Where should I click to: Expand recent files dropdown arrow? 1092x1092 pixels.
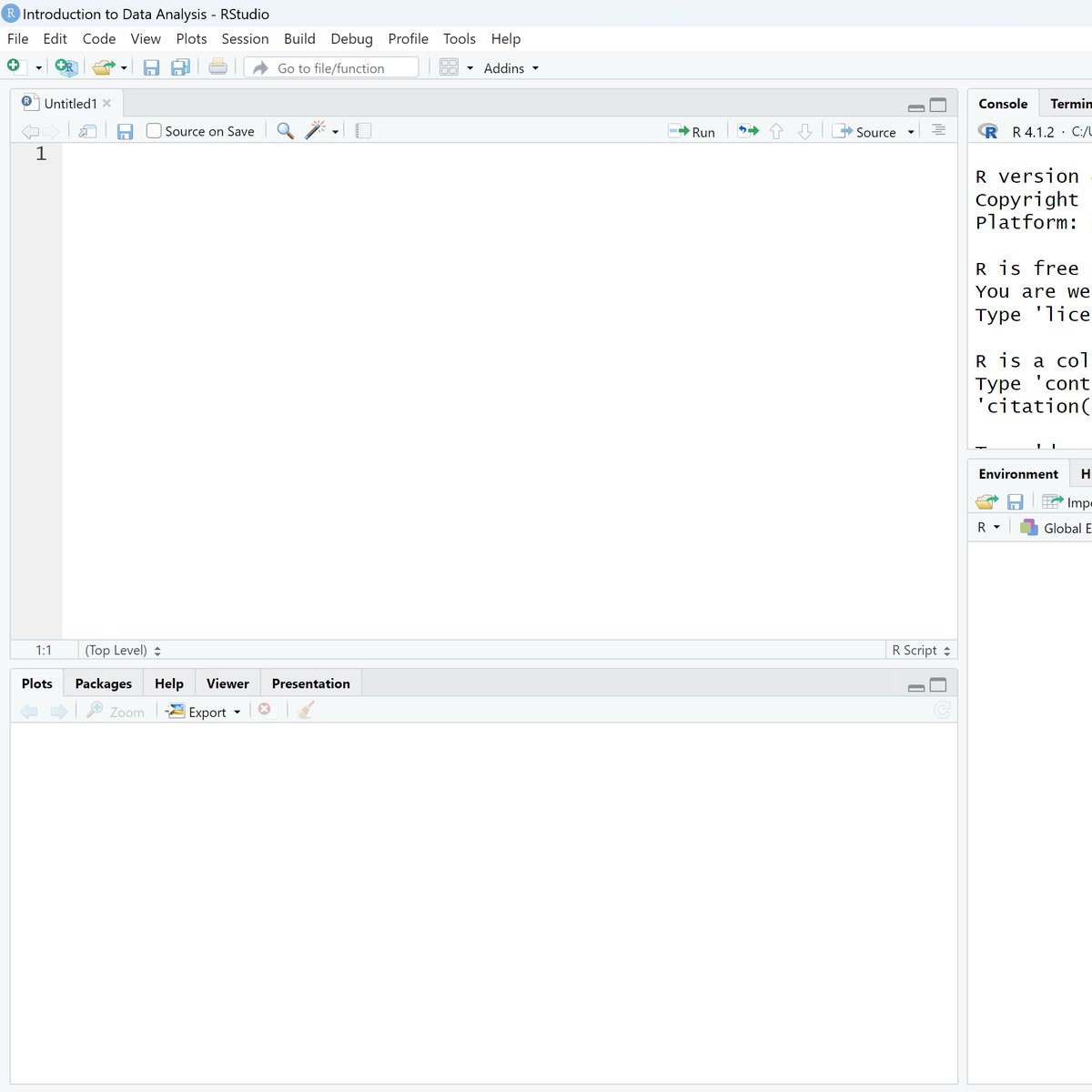[x=124, y=68]
